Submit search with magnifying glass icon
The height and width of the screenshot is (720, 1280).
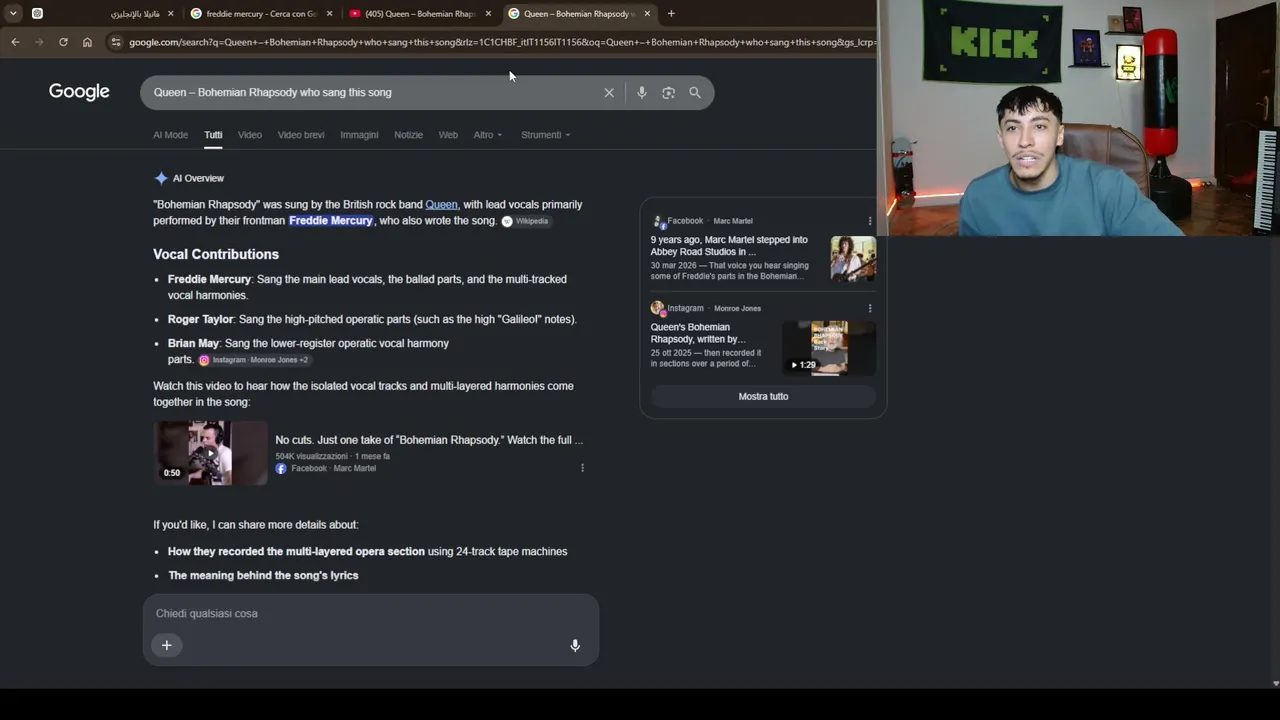695,92
